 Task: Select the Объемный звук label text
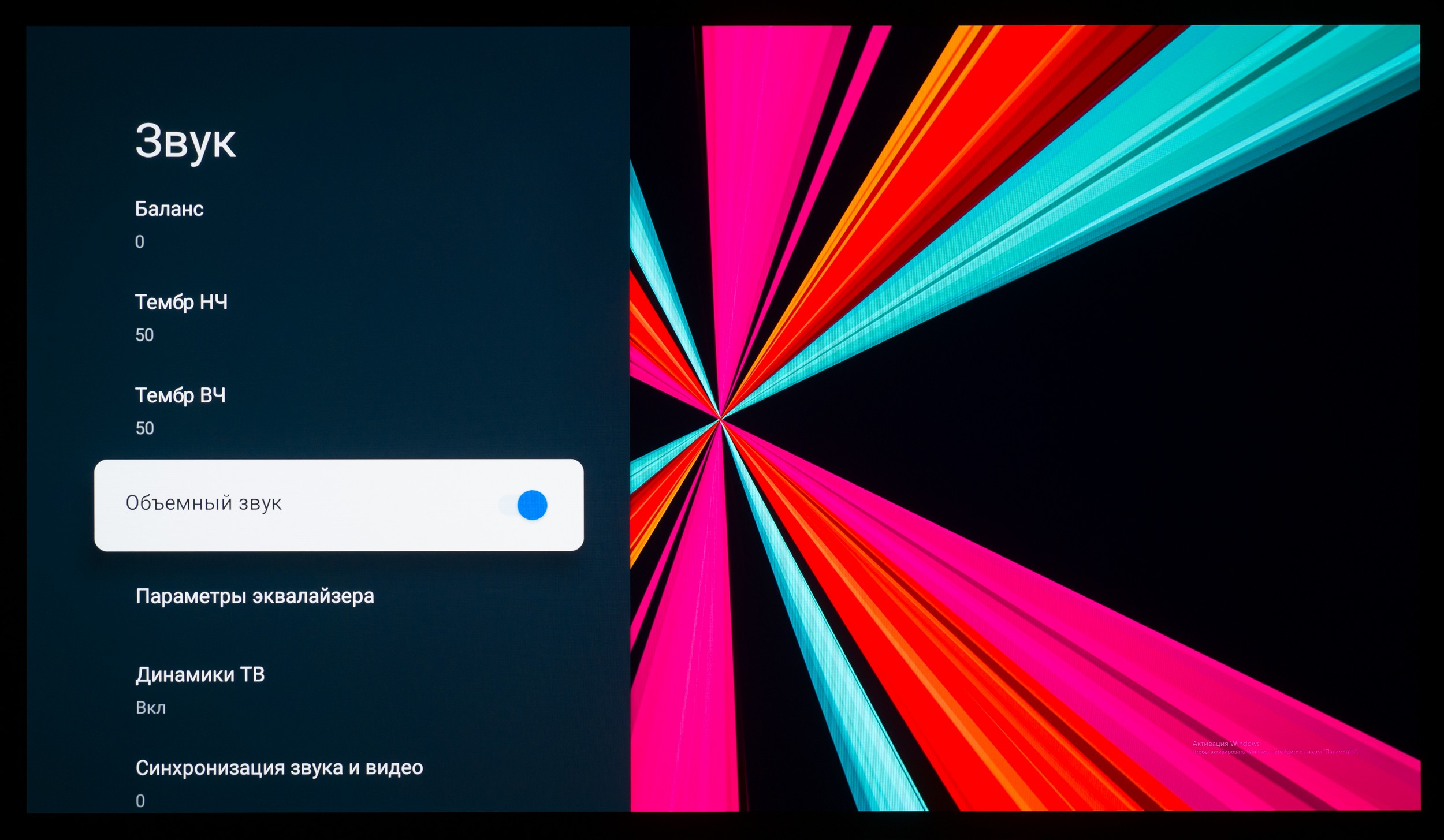(x=203, y=503)
